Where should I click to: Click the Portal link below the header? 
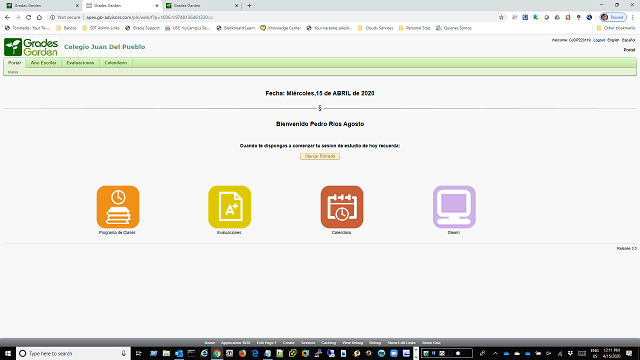point(629,50)
